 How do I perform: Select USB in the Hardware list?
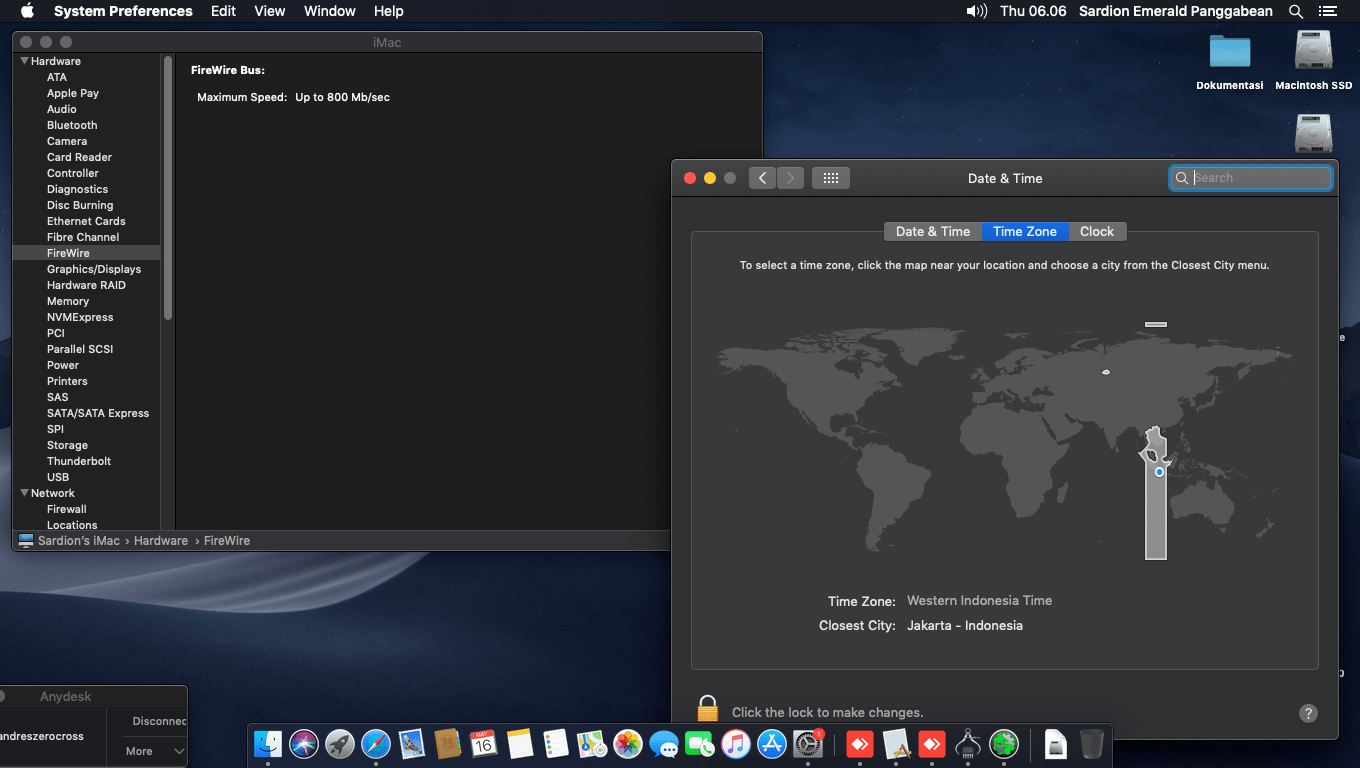coord(58,477)
